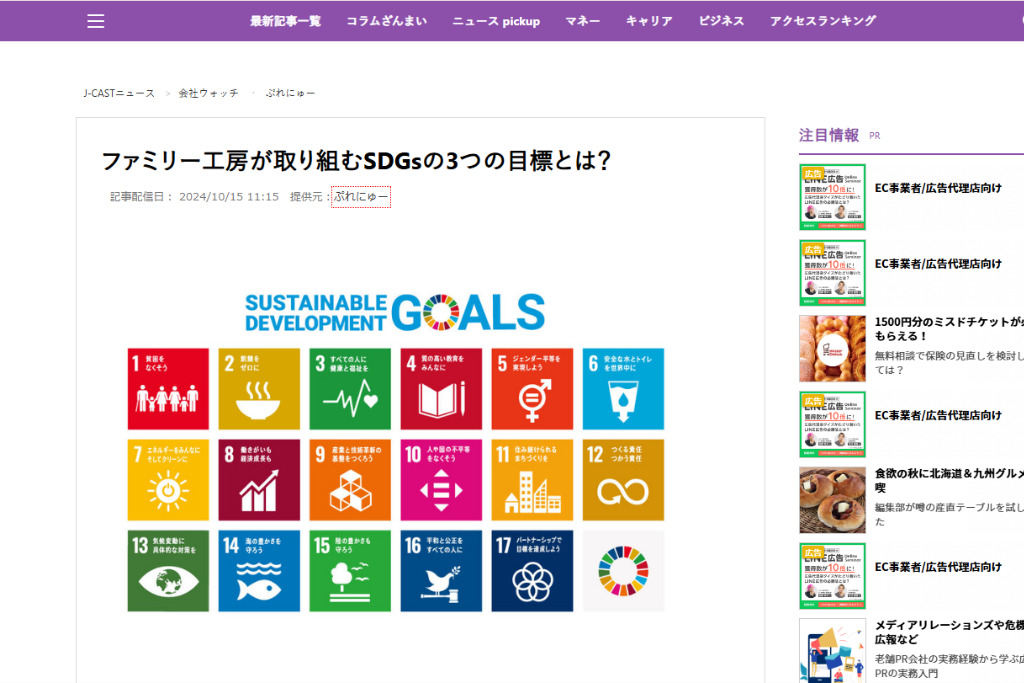The height and width of the screenshot is (683, 1024).
Task: Click the article date 2024/10/15 11:15
Action: coord(229,197)
